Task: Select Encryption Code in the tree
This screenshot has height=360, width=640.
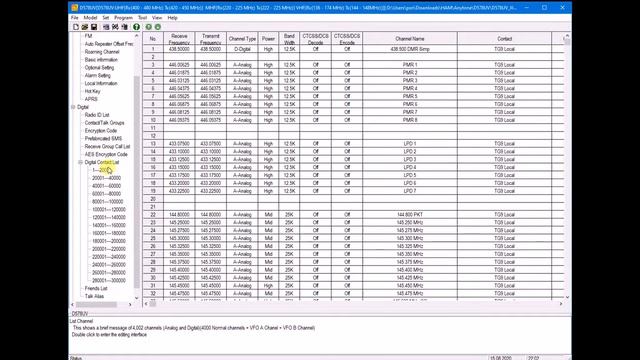Action: pos(101,131)
